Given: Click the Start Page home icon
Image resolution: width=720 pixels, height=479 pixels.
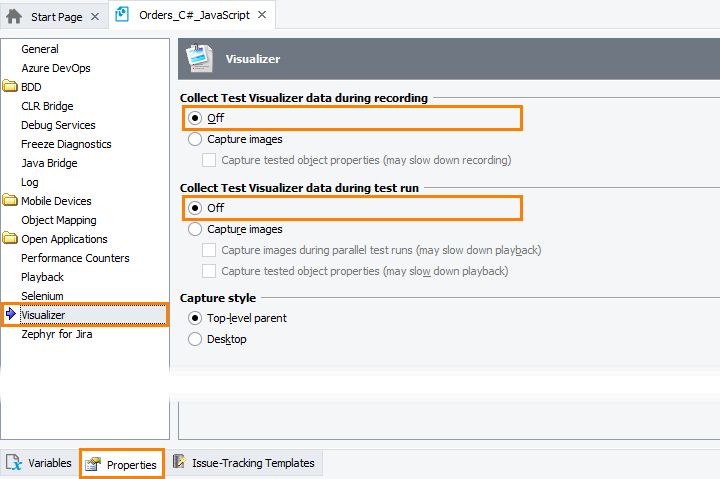Looking at the screenshot, I should point(14,16).
